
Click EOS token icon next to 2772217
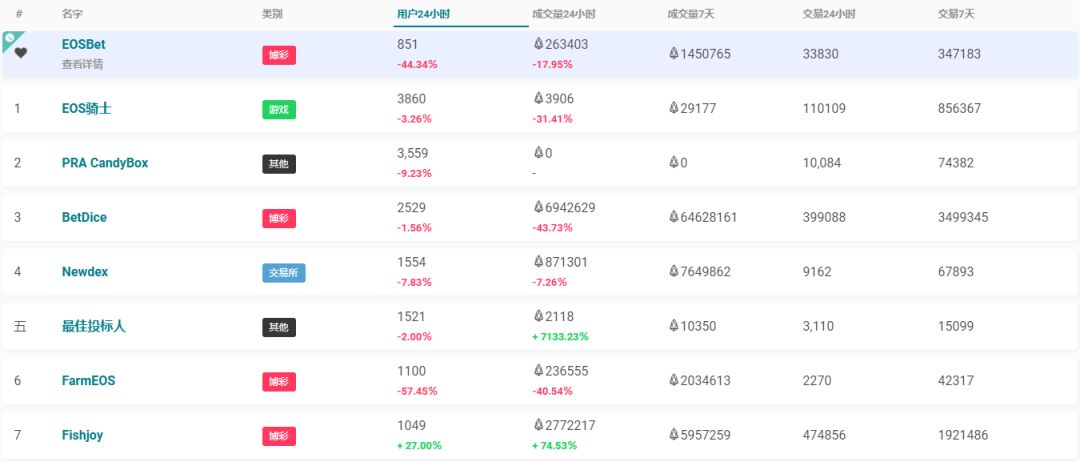[539, 425]
